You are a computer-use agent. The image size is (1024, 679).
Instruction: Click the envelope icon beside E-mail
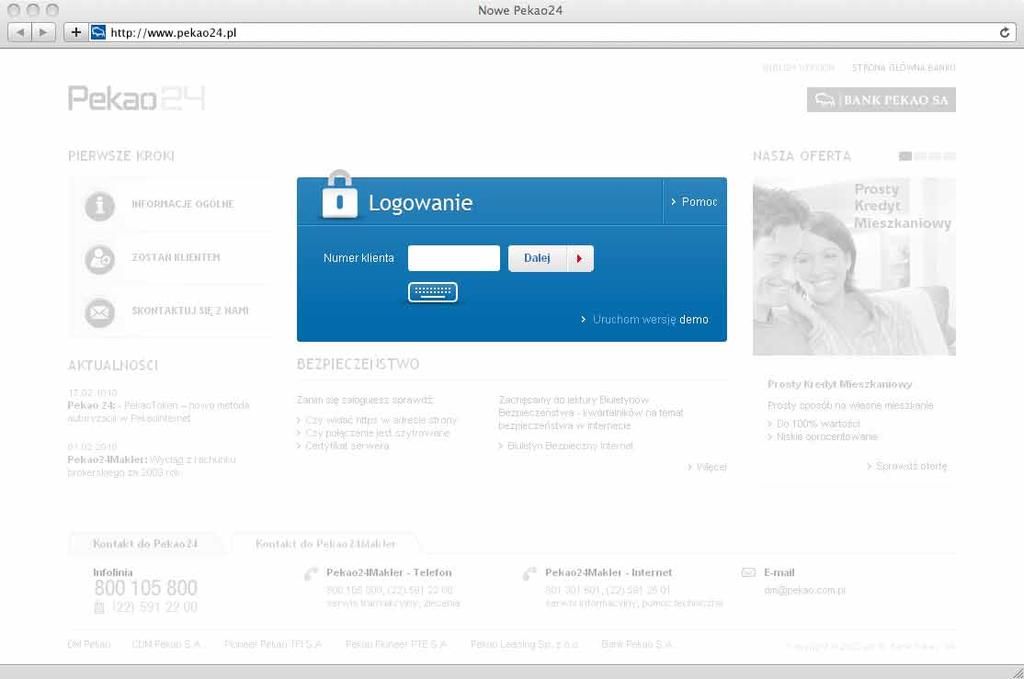click(x=748, y=573)
